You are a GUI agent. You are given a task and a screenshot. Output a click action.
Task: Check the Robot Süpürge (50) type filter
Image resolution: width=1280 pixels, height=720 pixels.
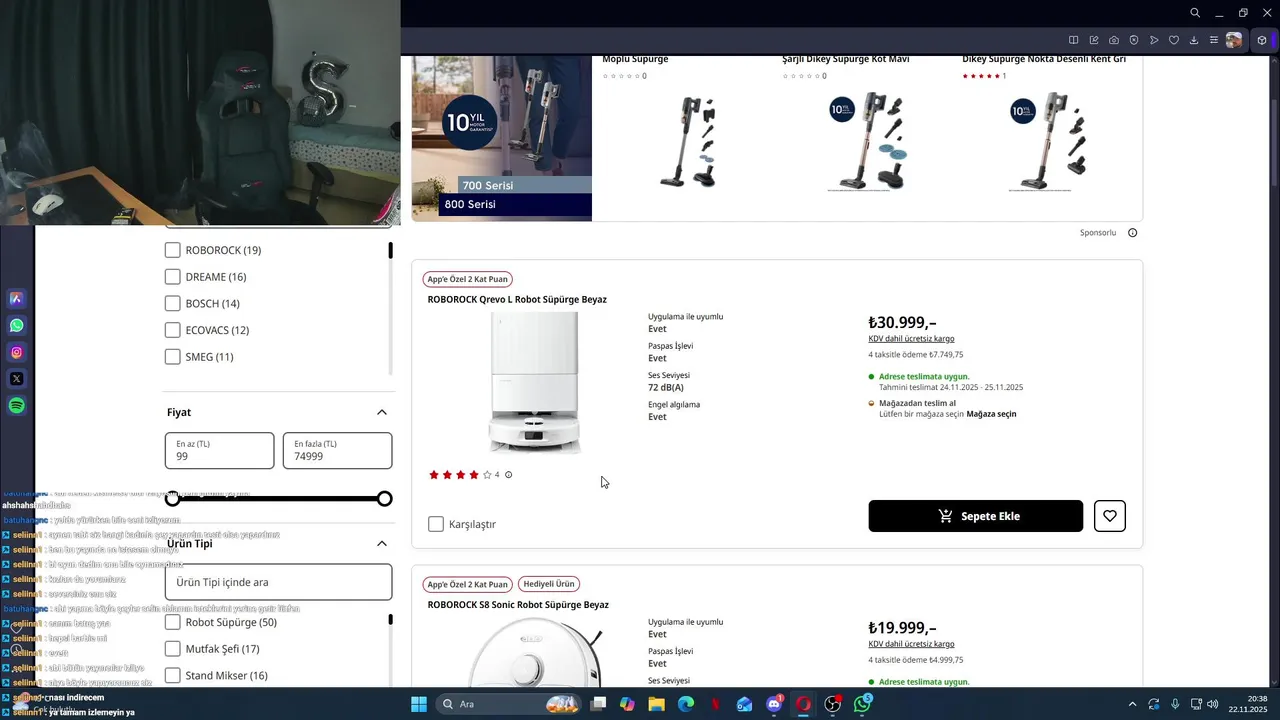(x=173, y=622)
